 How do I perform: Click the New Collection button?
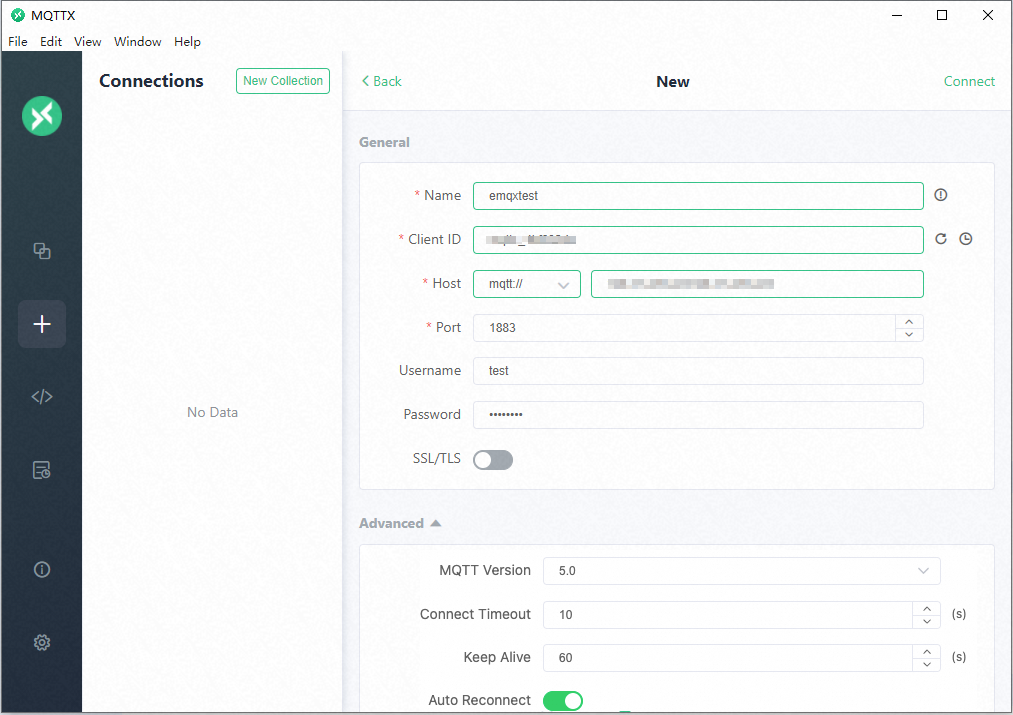coord(283,81)
